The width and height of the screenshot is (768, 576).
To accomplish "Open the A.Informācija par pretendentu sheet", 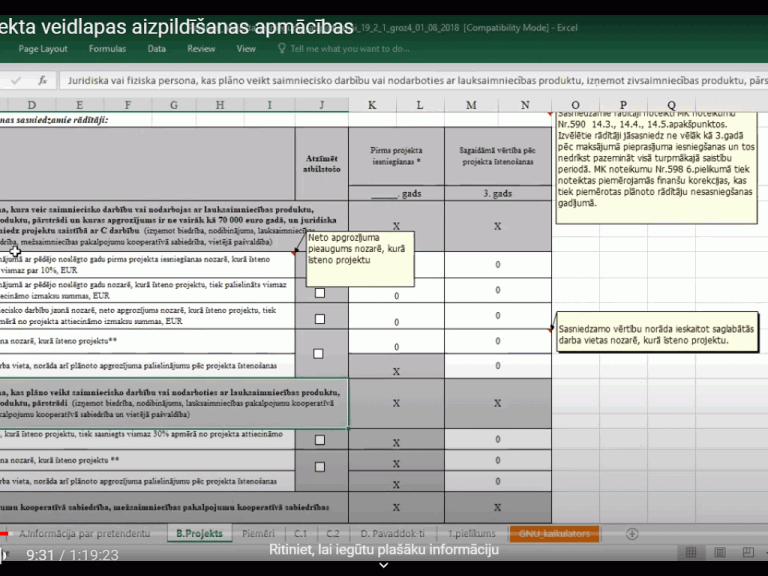I will point(84,533).
